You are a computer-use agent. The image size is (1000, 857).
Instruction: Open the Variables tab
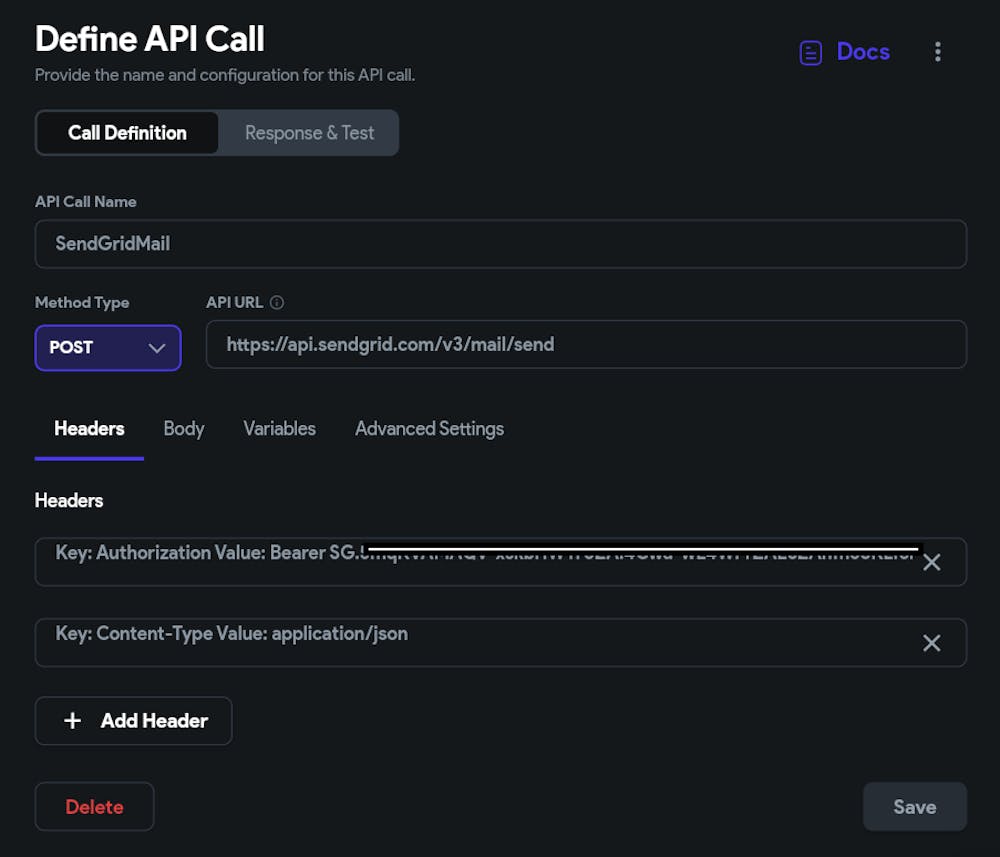(x=279, y=428)
